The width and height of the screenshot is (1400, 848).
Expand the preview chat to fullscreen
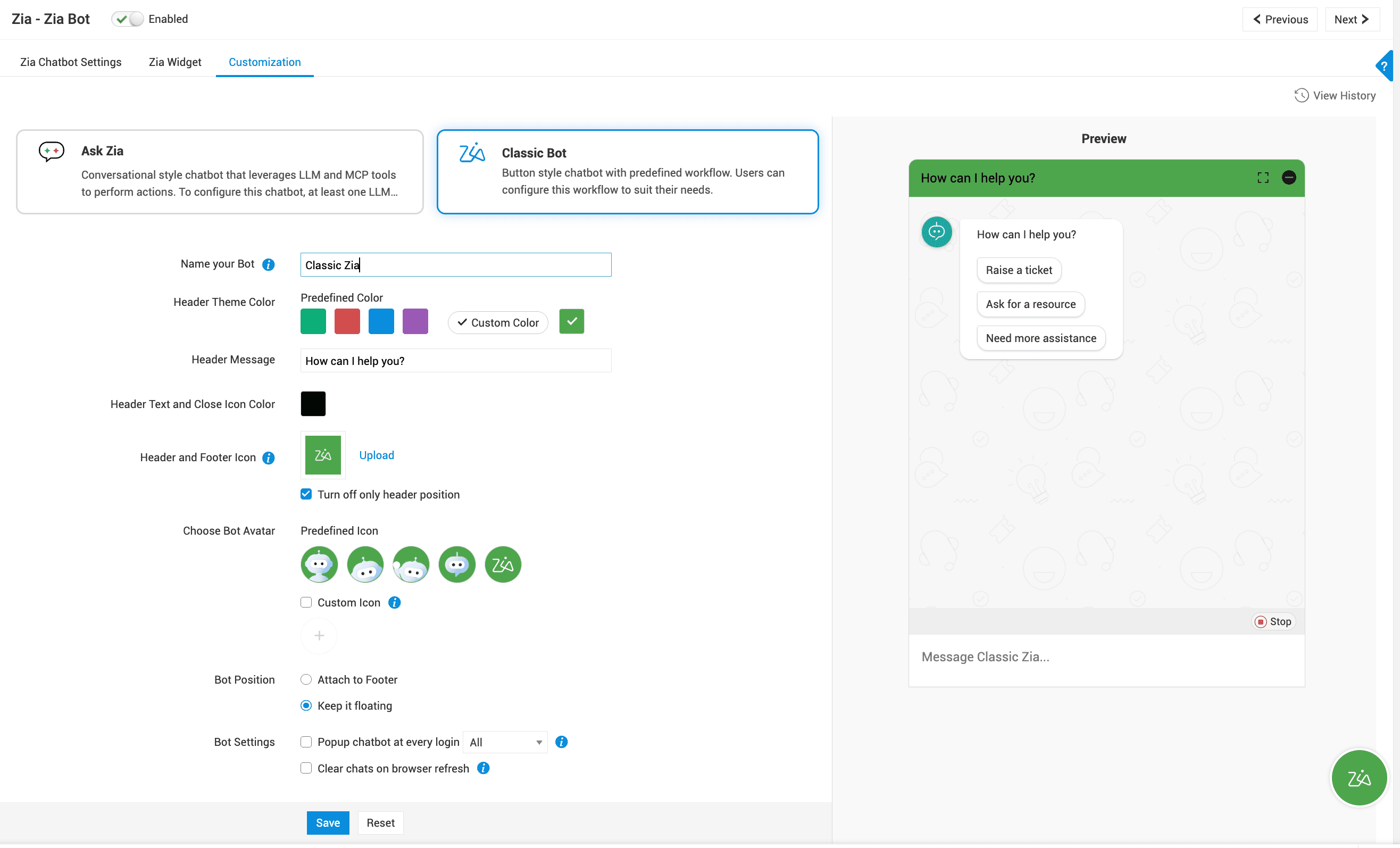tap(1263, 178)
